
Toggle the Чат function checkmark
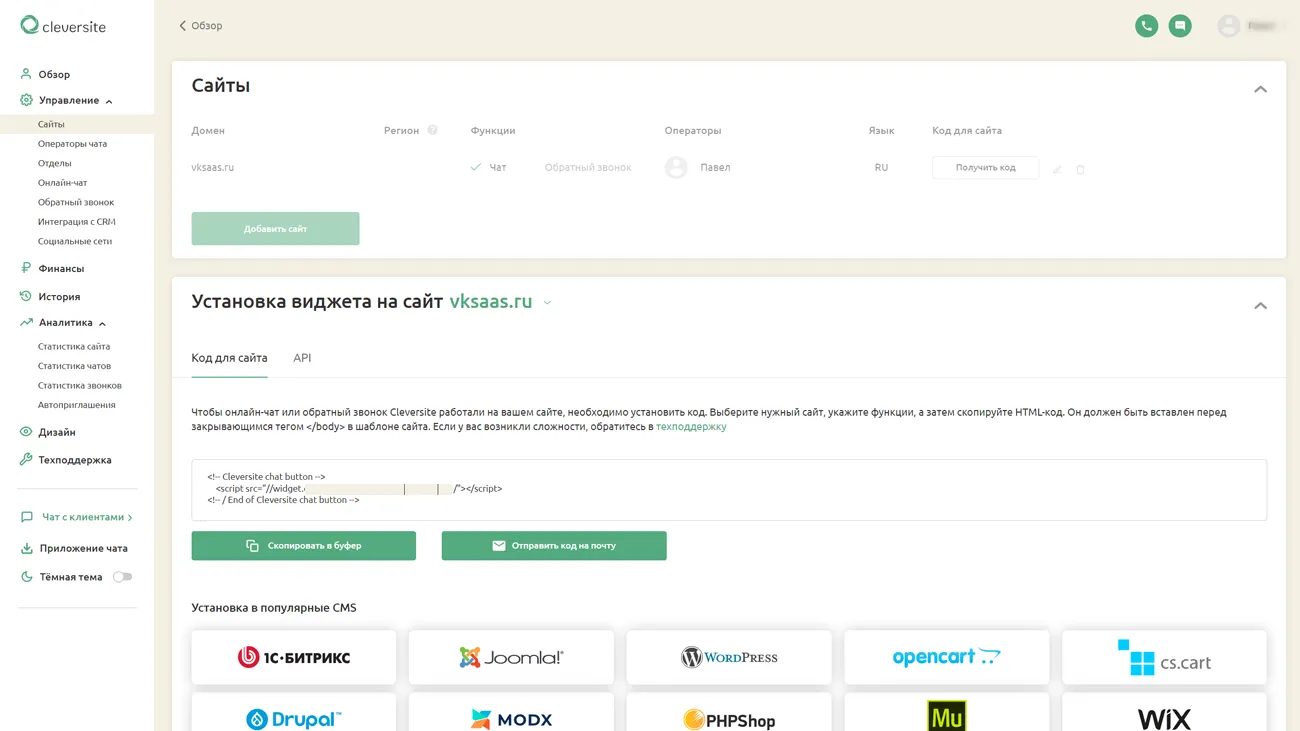tap(476, 167)
